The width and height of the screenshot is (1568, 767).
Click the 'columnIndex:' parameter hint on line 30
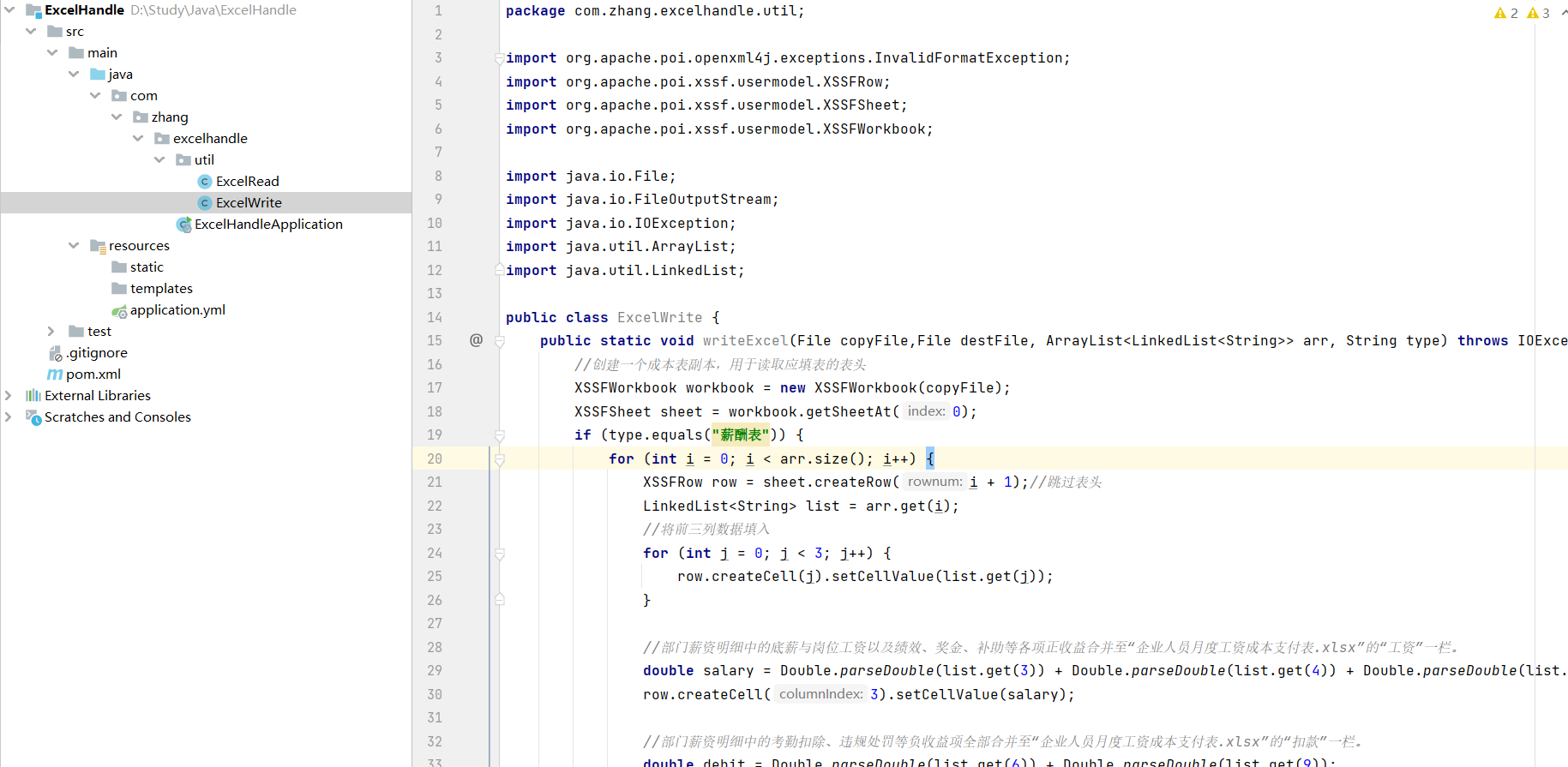[x=820, y=694]
